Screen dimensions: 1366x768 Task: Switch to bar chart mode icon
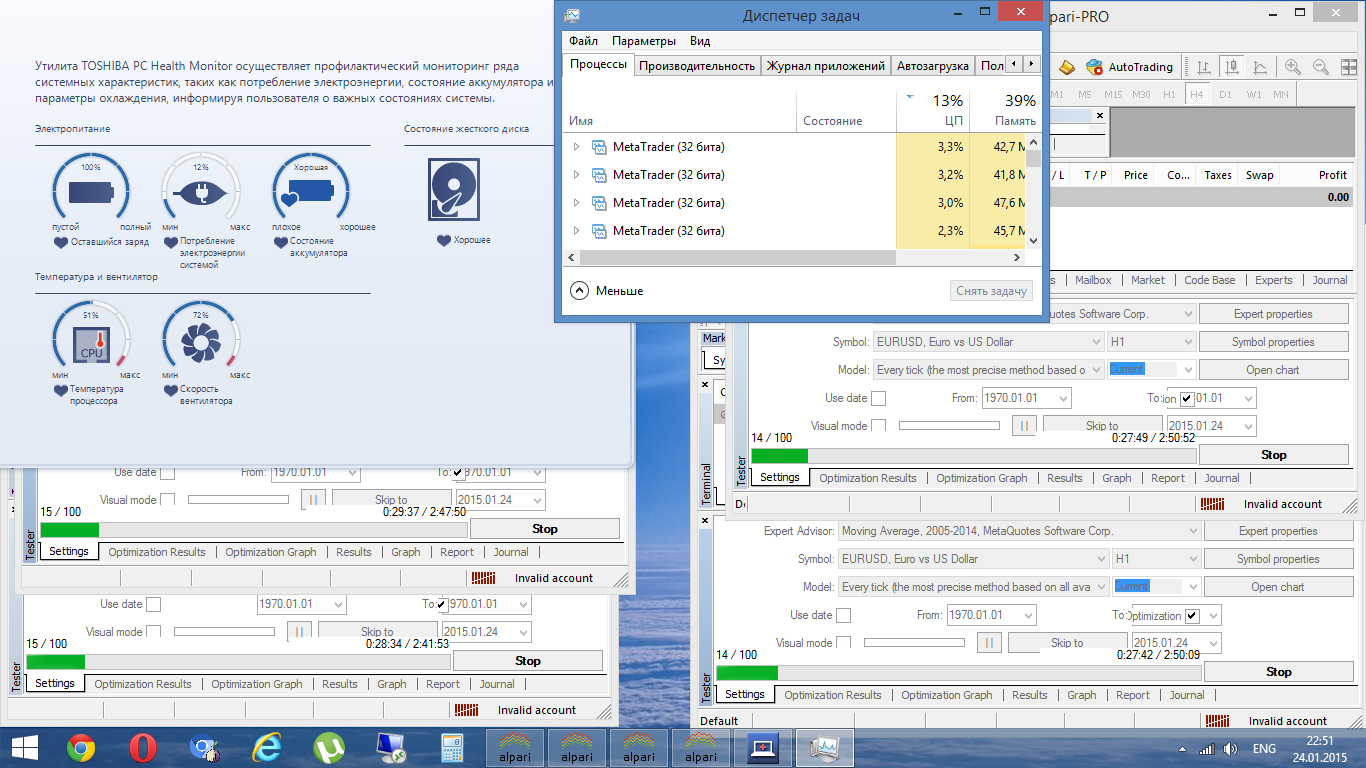point(1203,67)
